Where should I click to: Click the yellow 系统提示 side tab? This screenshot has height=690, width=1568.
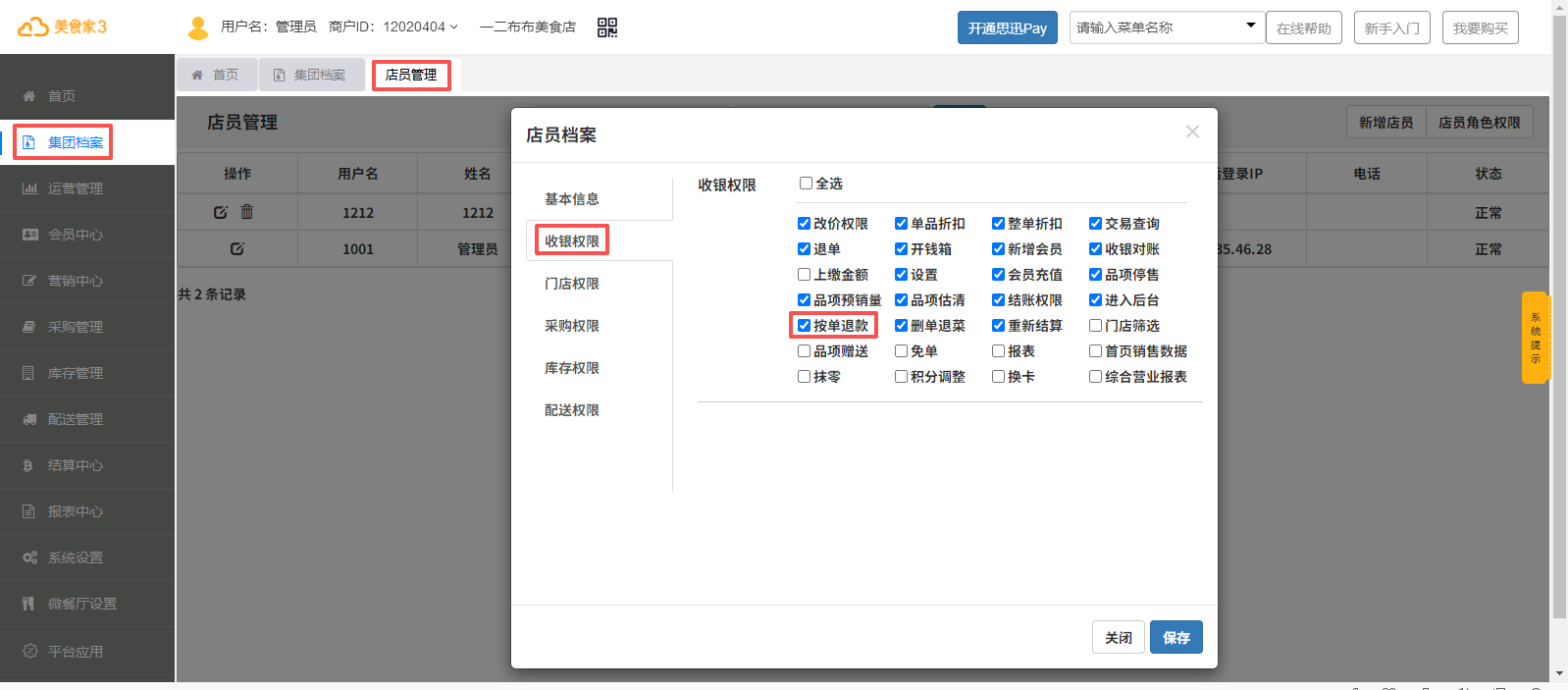click(1536, 338)
